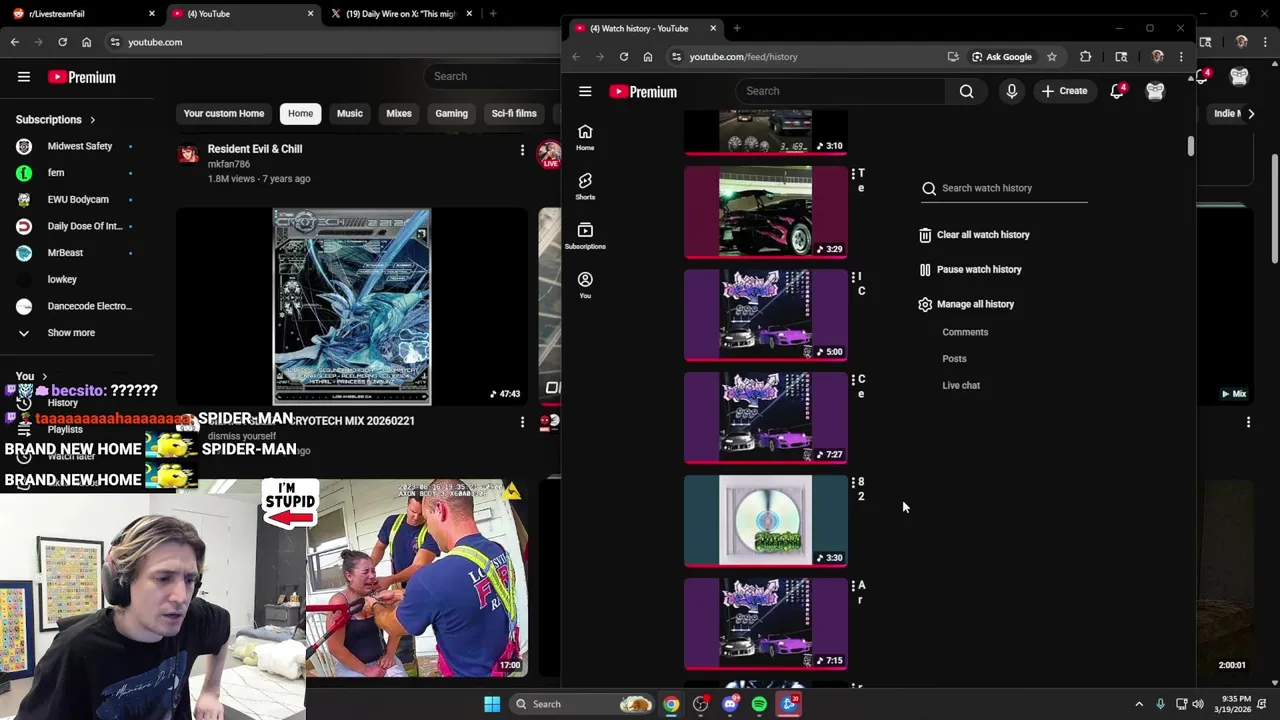
Task: Show hidden system tray icons chevron
Action: click(x=1139, y=704)
